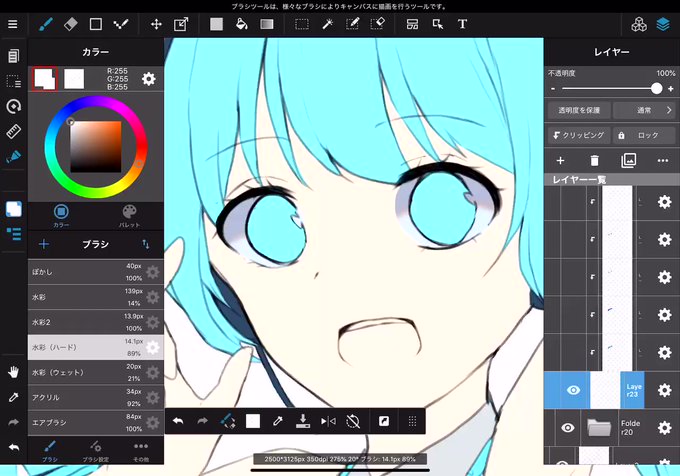
Task: Select the Fill rectangle tool
Action: (216, 24)
